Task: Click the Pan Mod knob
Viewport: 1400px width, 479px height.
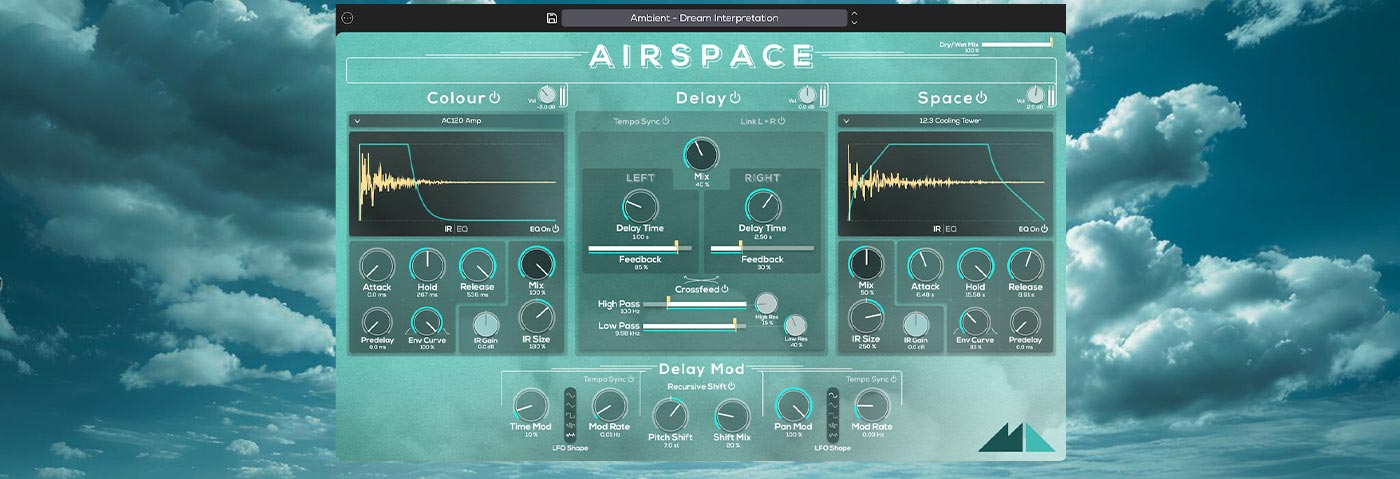Action: [794, 404]
